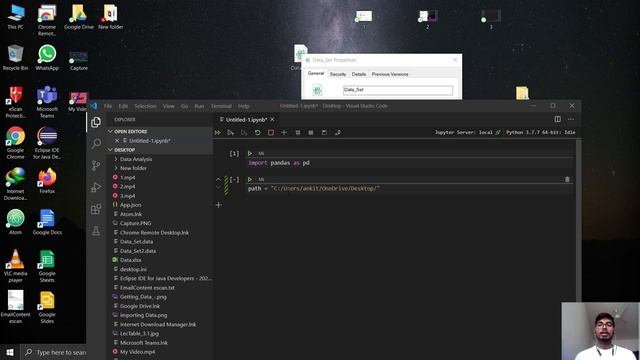Open Data_Set2.data in explorer
Viewport: 640px width, 360px height.
tap(138, 251)
